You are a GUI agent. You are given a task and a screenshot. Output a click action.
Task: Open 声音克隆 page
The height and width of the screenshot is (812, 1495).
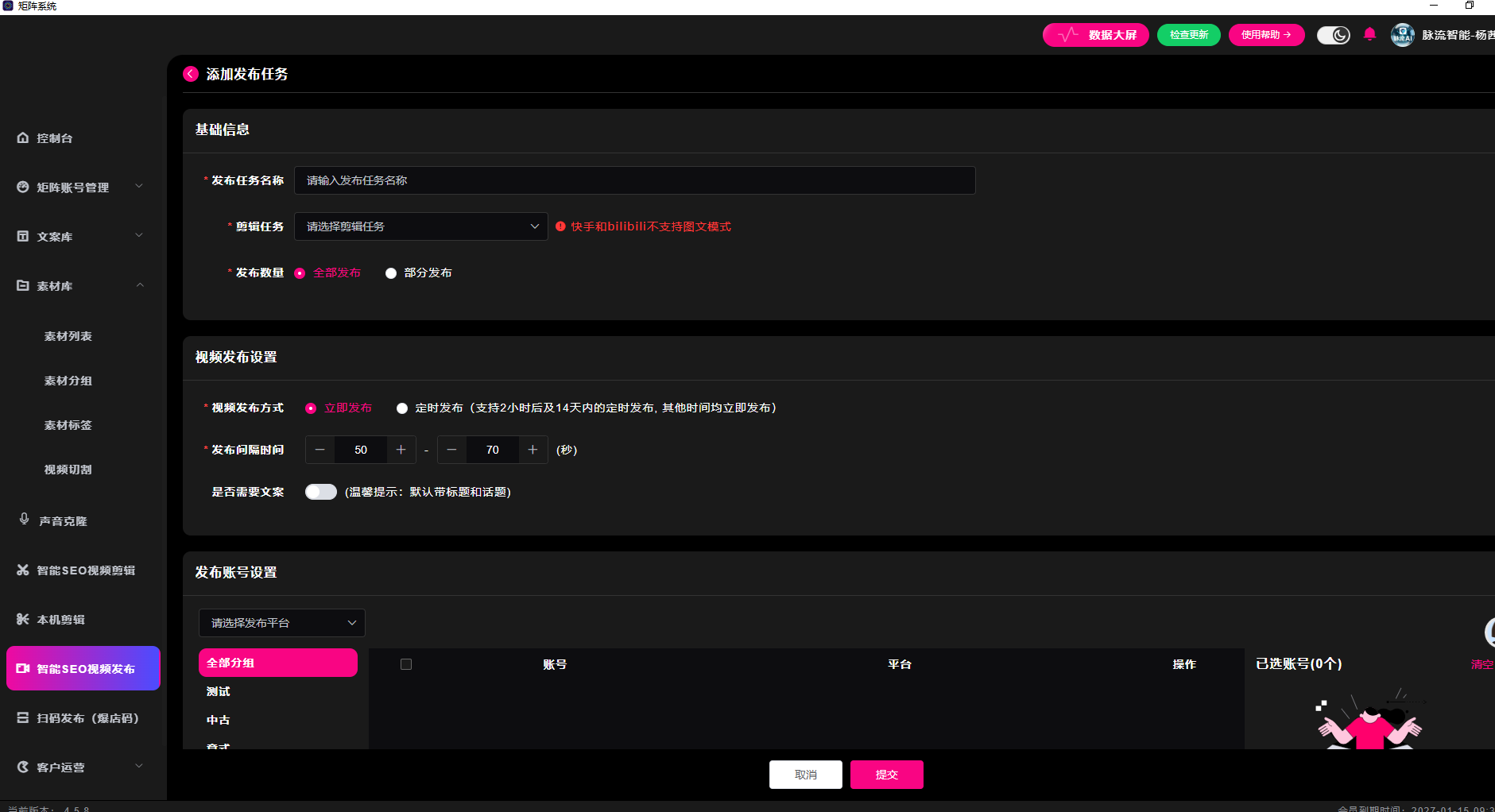pos(63,521)
